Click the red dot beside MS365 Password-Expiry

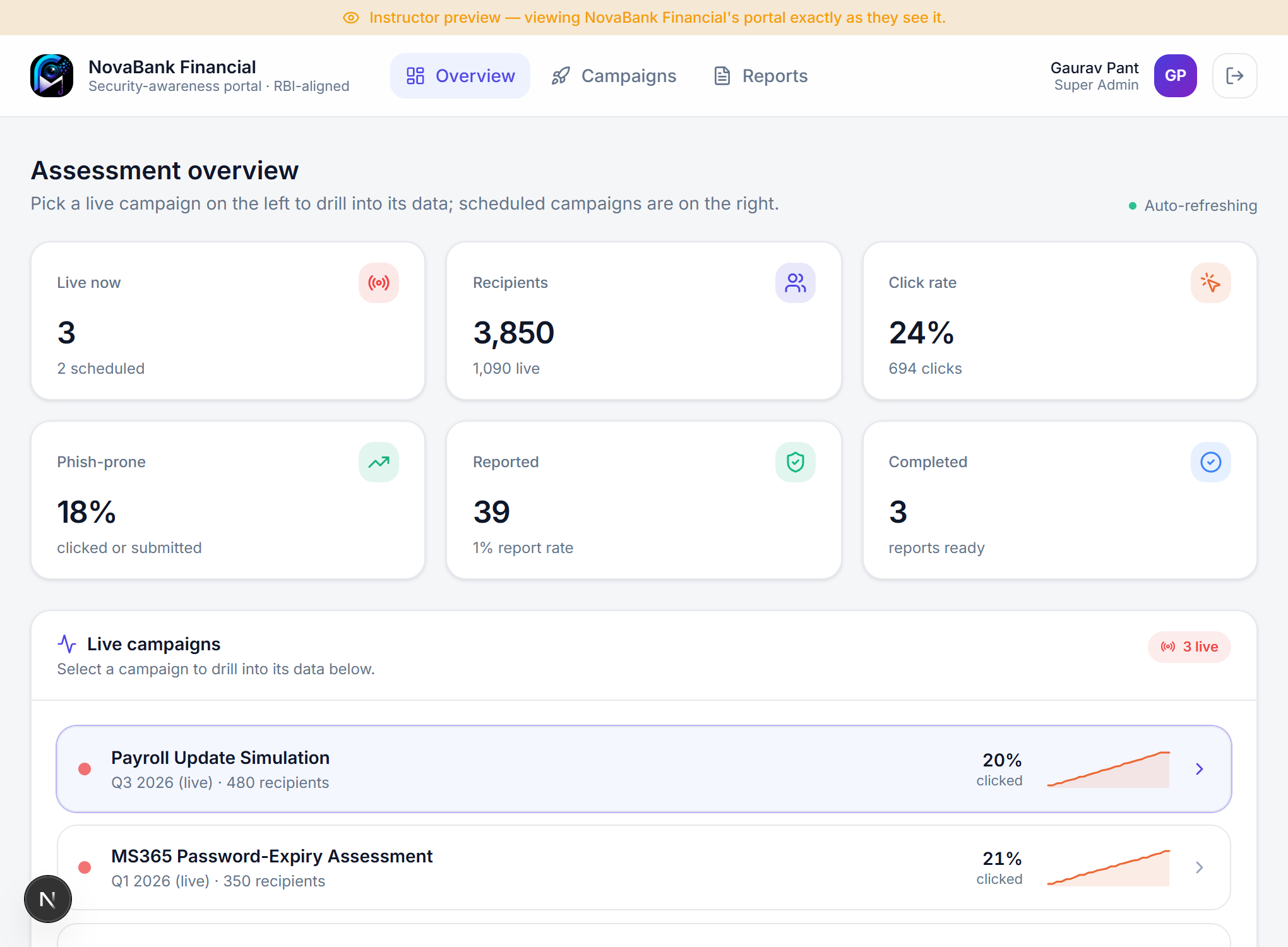[85, 867]
